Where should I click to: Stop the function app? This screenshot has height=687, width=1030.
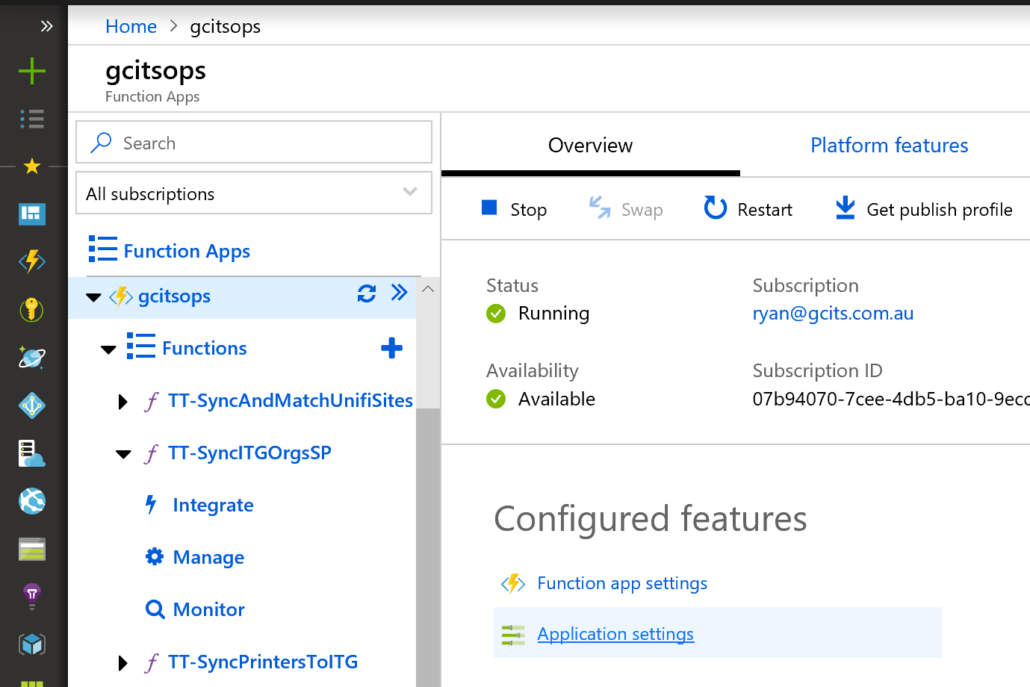tap(514, 209)
